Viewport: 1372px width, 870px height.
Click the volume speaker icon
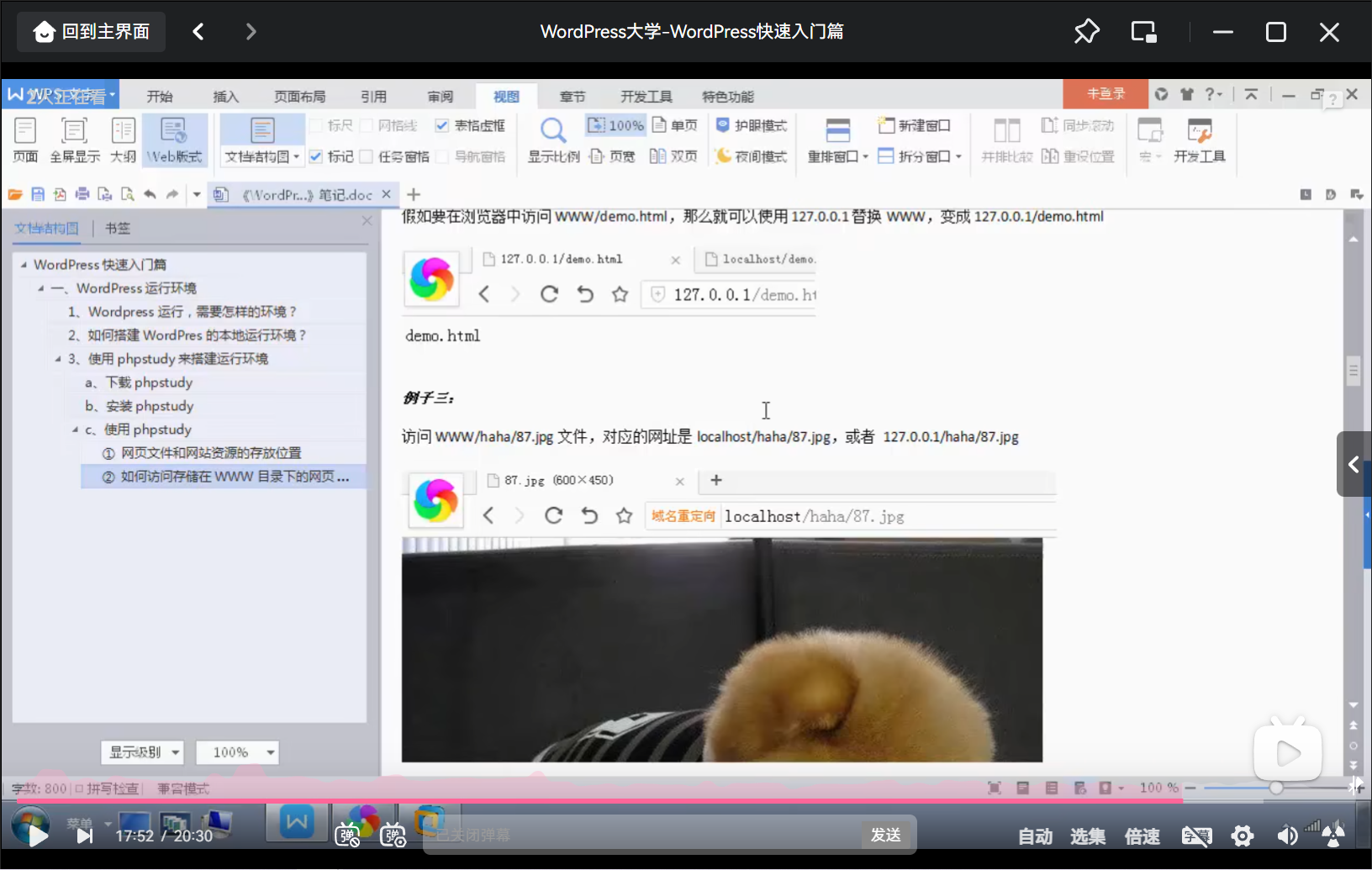tap(1287, 836)
